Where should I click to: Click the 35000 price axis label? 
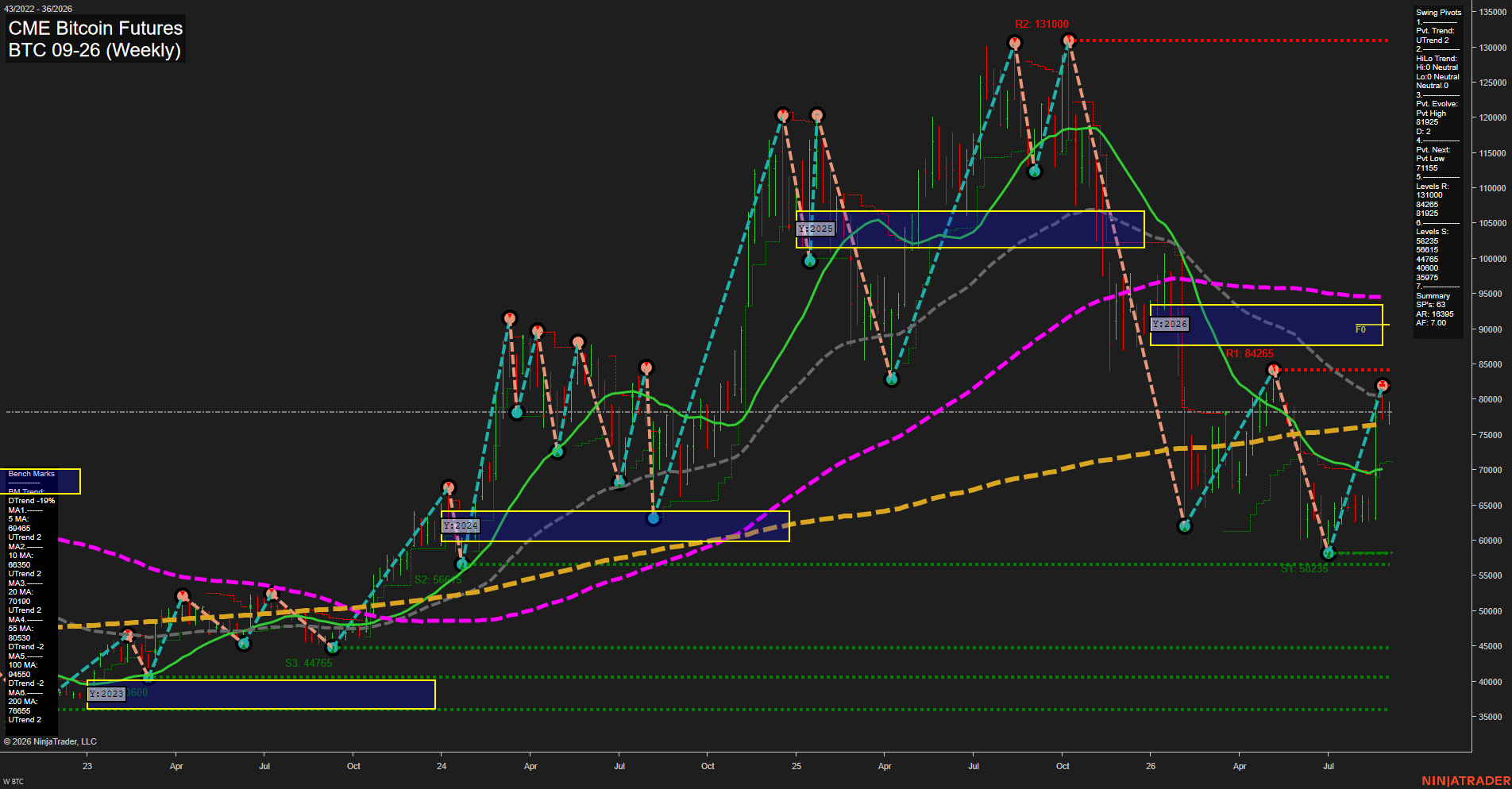click(1491, 718)
